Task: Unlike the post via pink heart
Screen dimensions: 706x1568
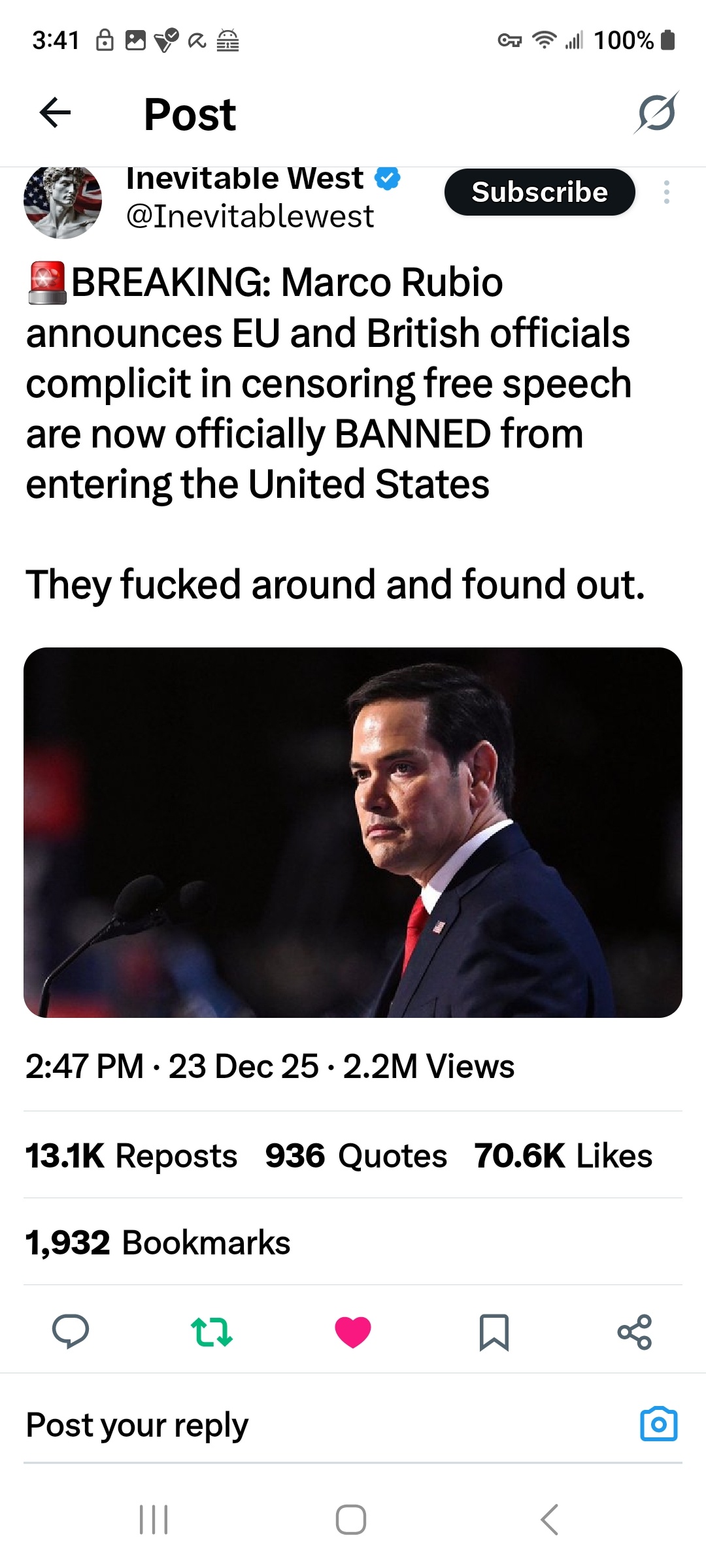Action: click(353, 1331)
